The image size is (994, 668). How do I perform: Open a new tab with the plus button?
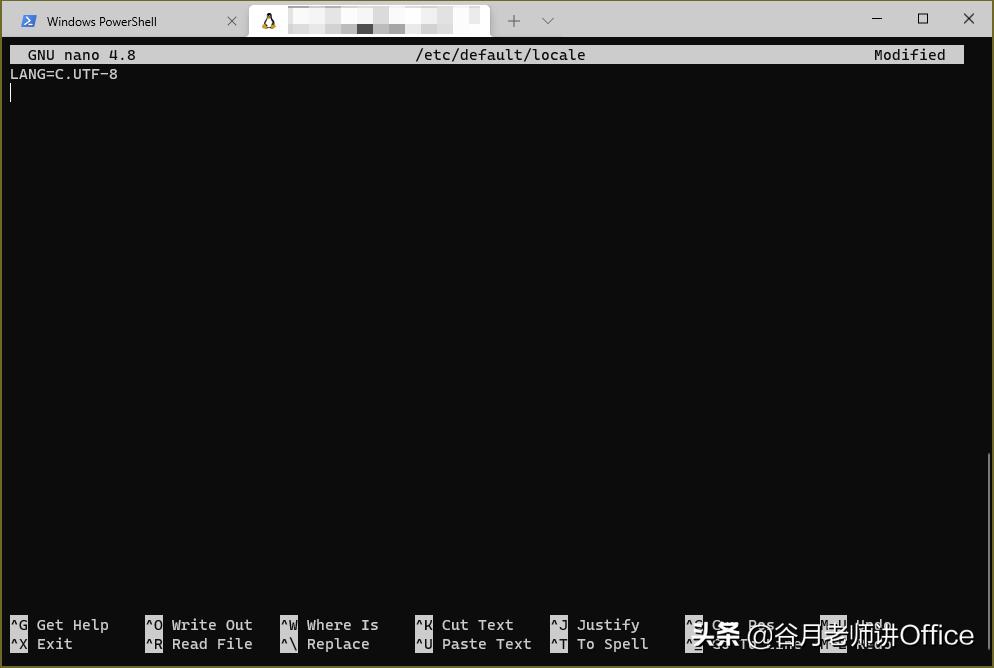[513, 20]
